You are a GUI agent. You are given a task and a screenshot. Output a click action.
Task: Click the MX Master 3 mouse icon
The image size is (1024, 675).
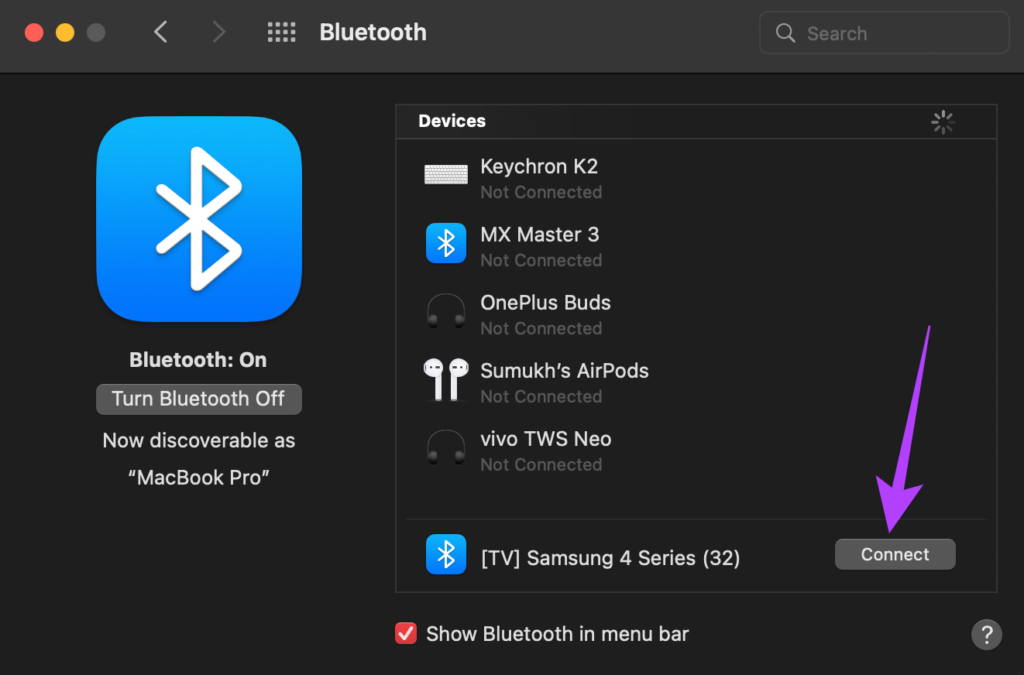point(445,243)
